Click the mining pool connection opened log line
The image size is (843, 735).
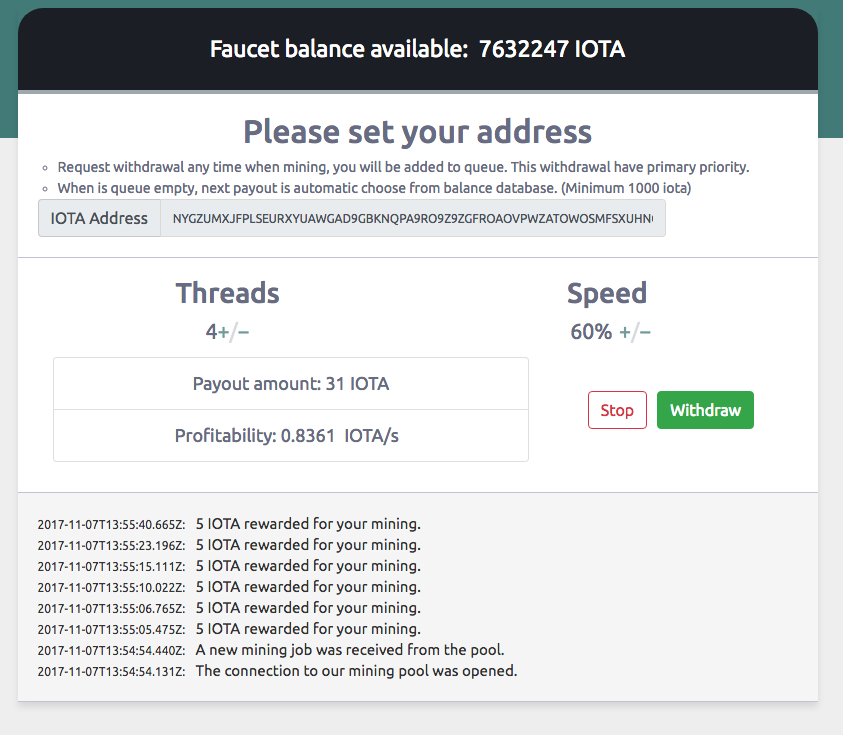[x=277, y=670]
